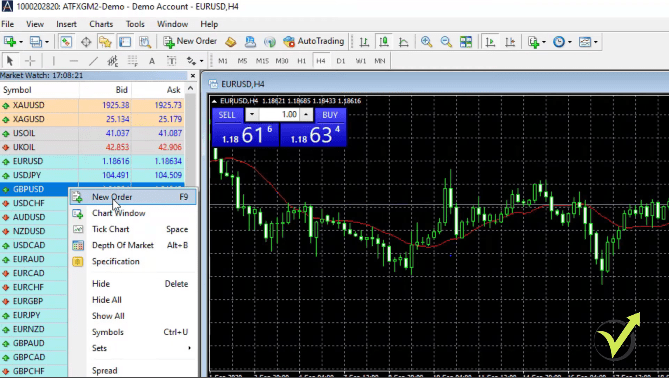The image size is (669, 378).
Task: Open the Profiles toolbar icon
Action: (x=35, y=41)
